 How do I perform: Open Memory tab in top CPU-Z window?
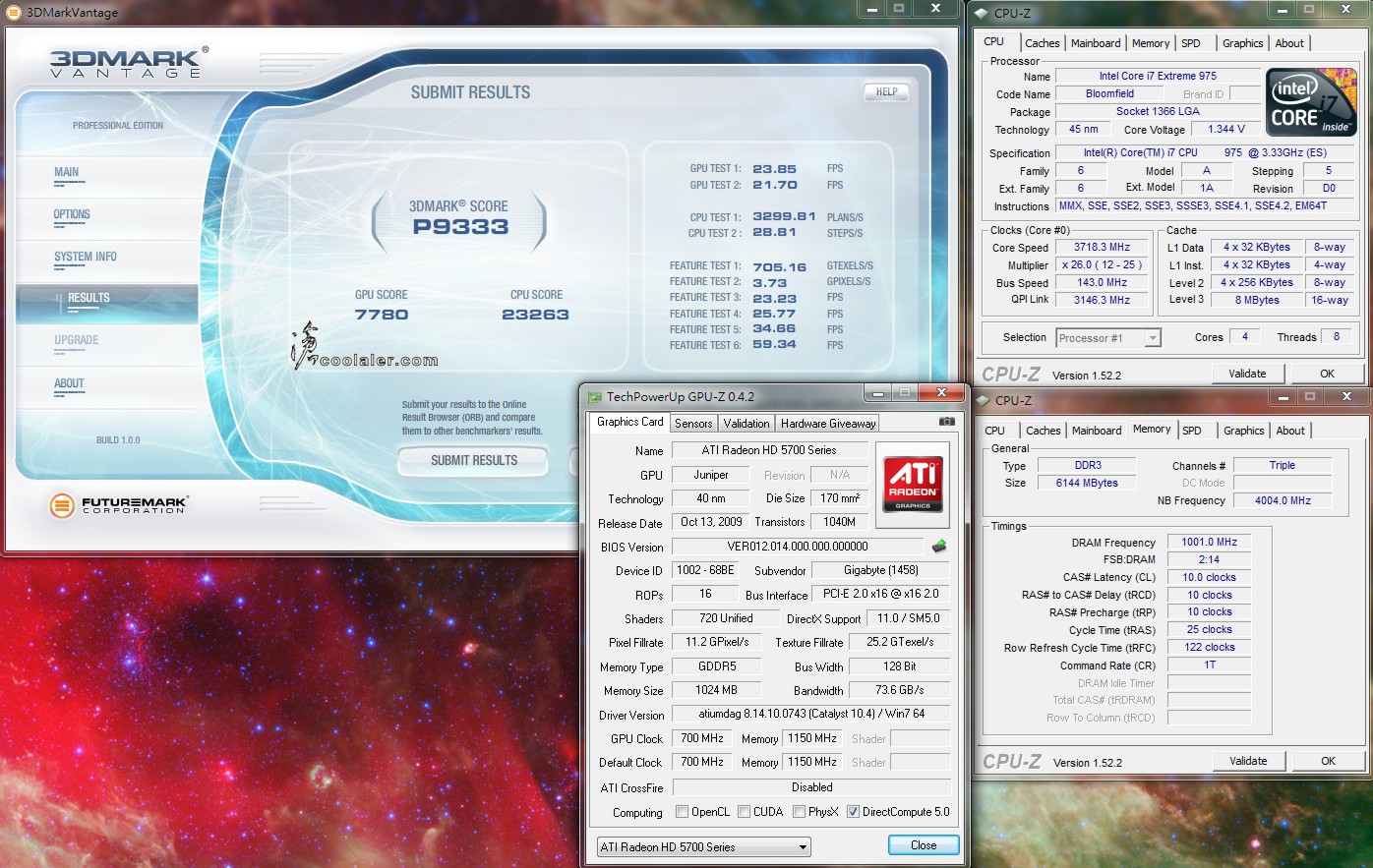coord(1151,43)
